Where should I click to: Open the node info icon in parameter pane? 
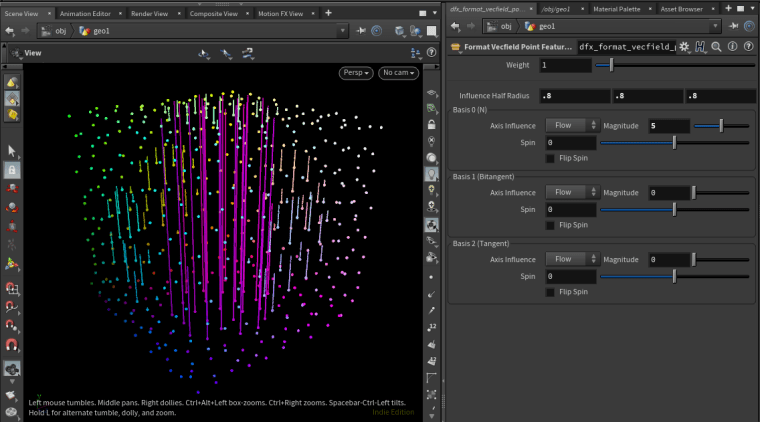click(x=733, y=46)
